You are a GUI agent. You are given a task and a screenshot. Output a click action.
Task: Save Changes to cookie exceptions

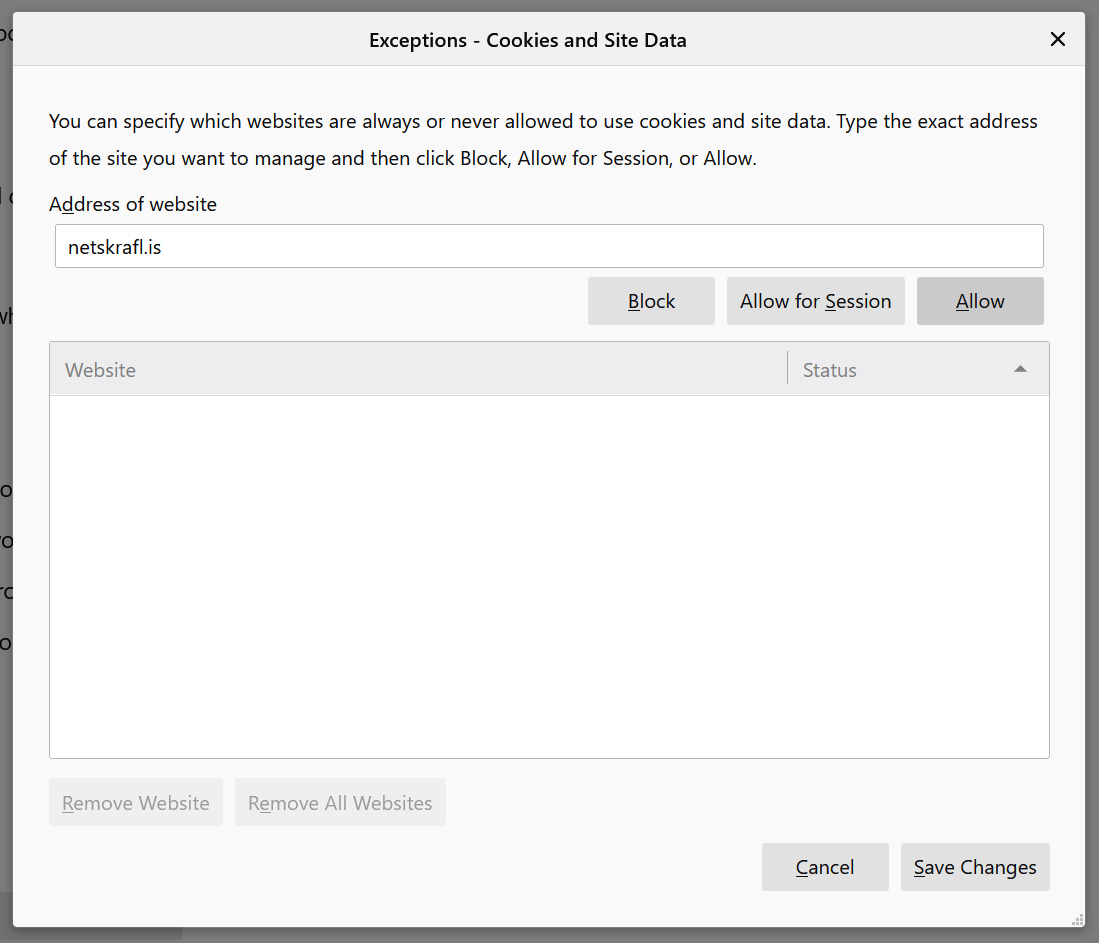pos(975,867)
